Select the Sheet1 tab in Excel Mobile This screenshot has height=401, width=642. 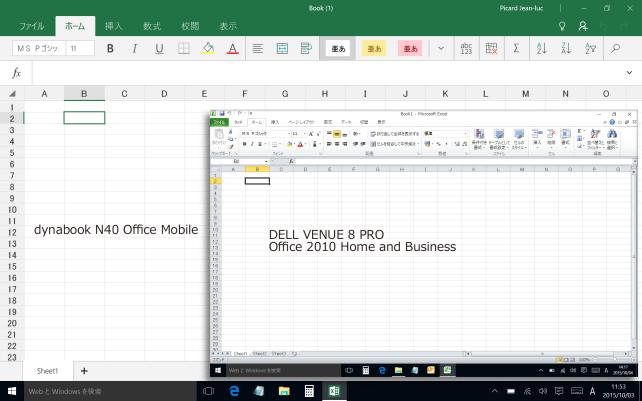pyautogui.click(x=47, y=371)
